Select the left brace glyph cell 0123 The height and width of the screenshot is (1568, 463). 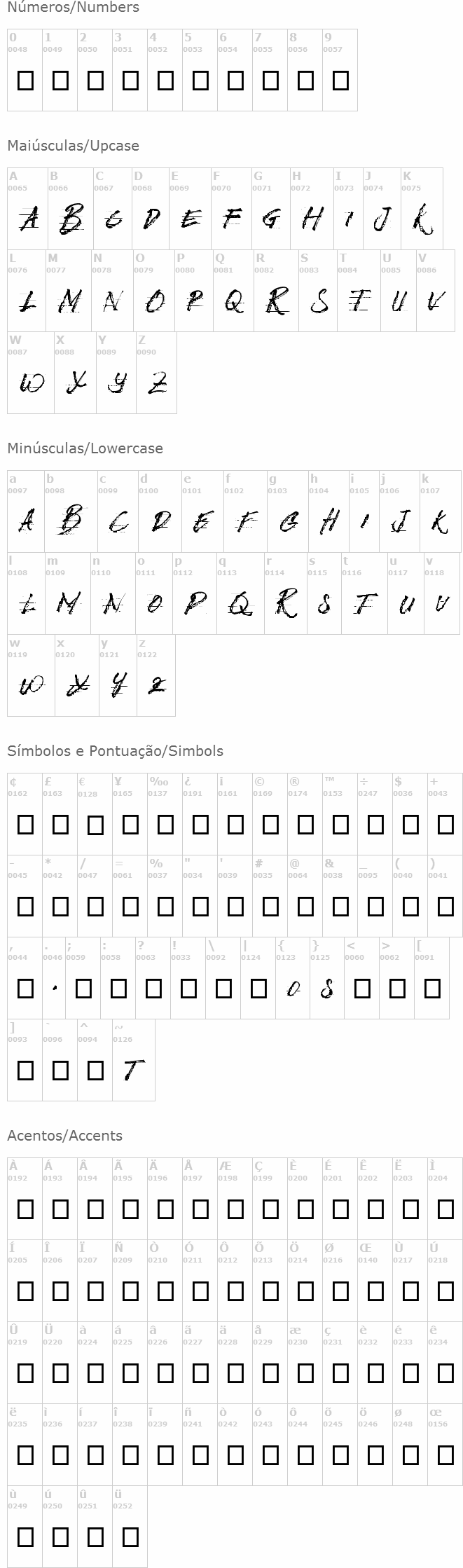click(293, 989)
